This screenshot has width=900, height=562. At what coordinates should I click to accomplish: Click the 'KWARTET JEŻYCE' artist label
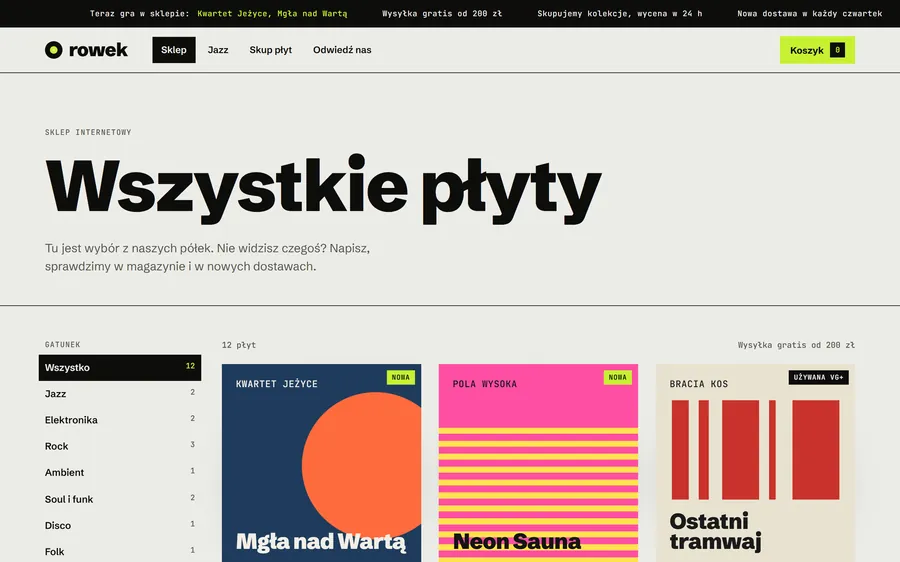[277, 383]
